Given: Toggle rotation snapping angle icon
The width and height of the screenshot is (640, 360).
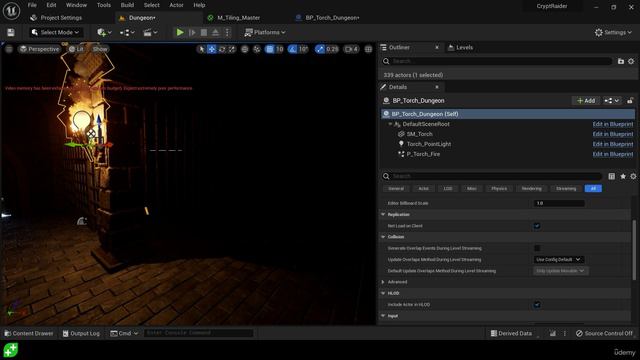Looking at the screenshot, I should pos(293,49).
